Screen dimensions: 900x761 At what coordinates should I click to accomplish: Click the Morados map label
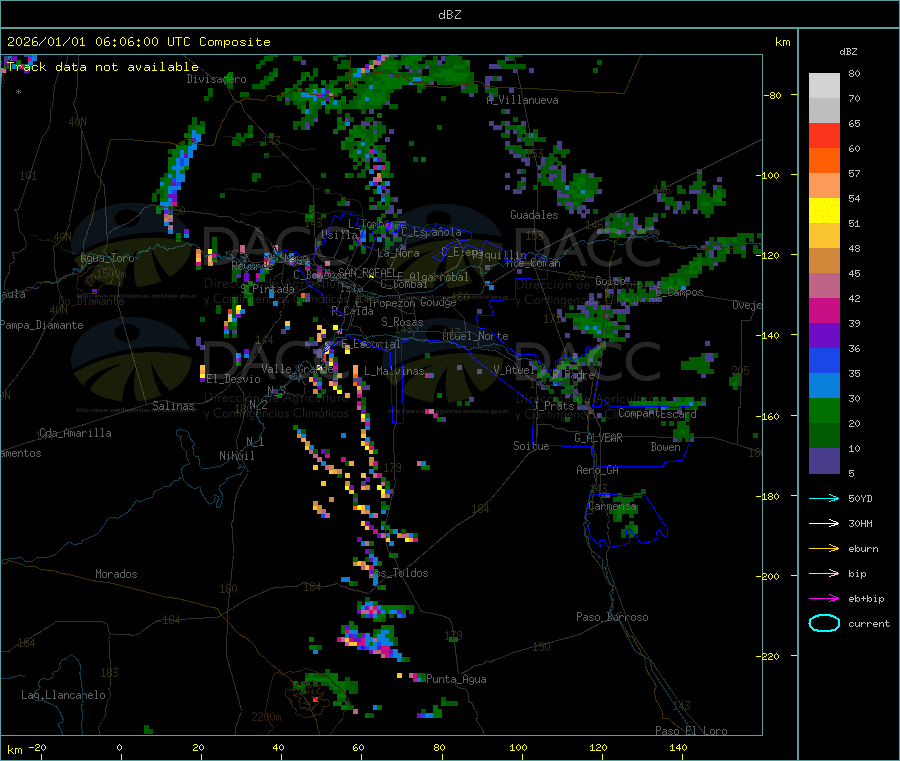(x=116, y=574)
